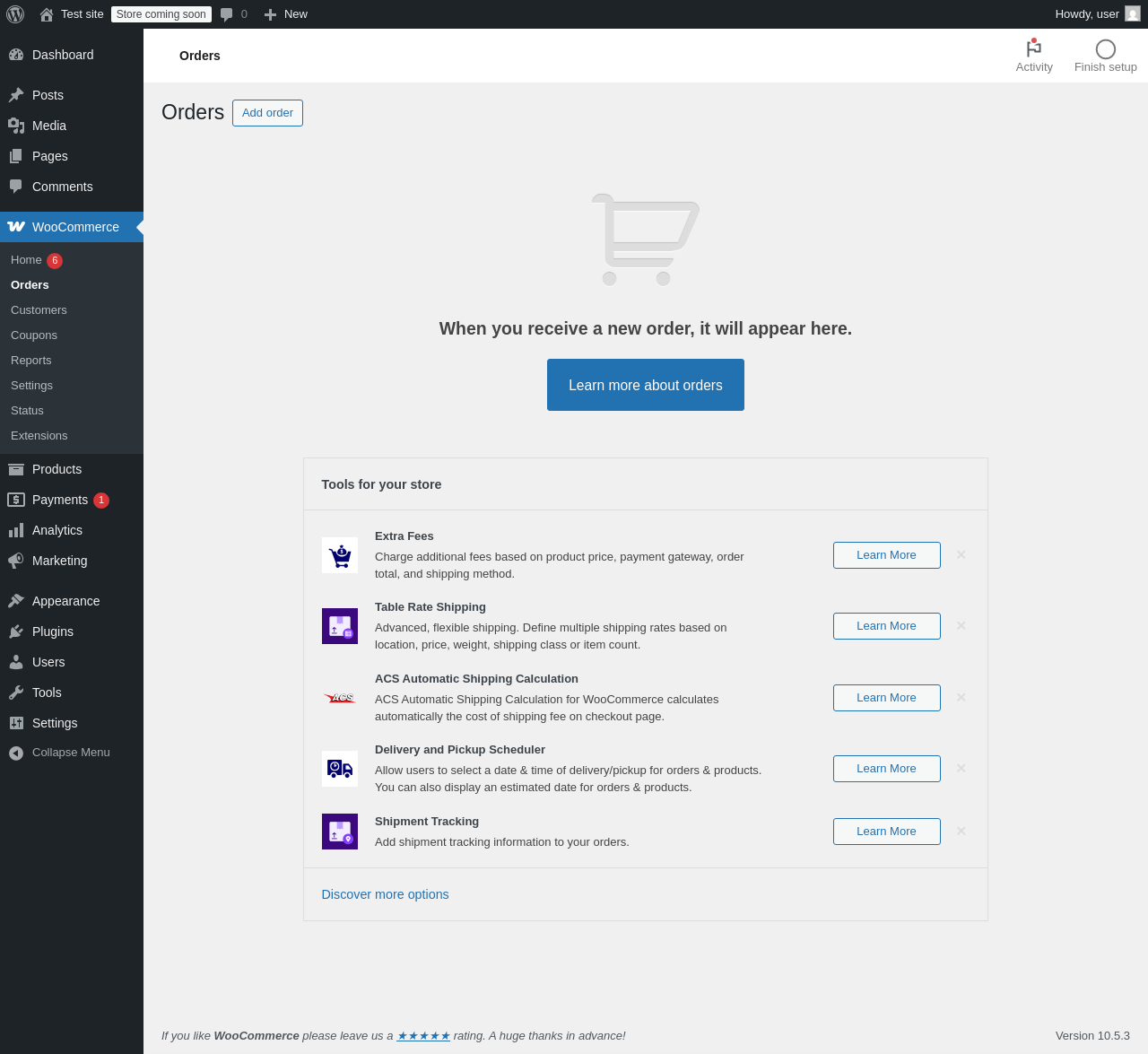1148x1054 pixels.
Task: Click Learn more about orders button
Action: pyautogui.click(x=646, y=385)
